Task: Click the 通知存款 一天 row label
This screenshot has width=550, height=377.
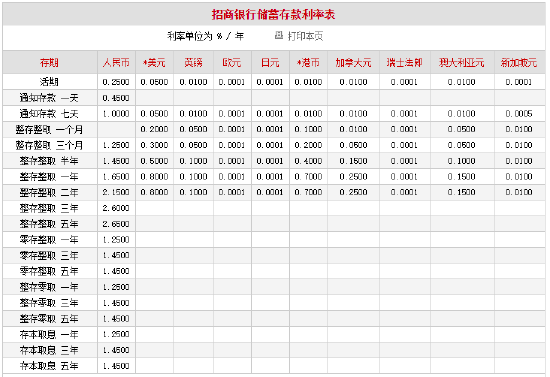Action: pos(49,98)
